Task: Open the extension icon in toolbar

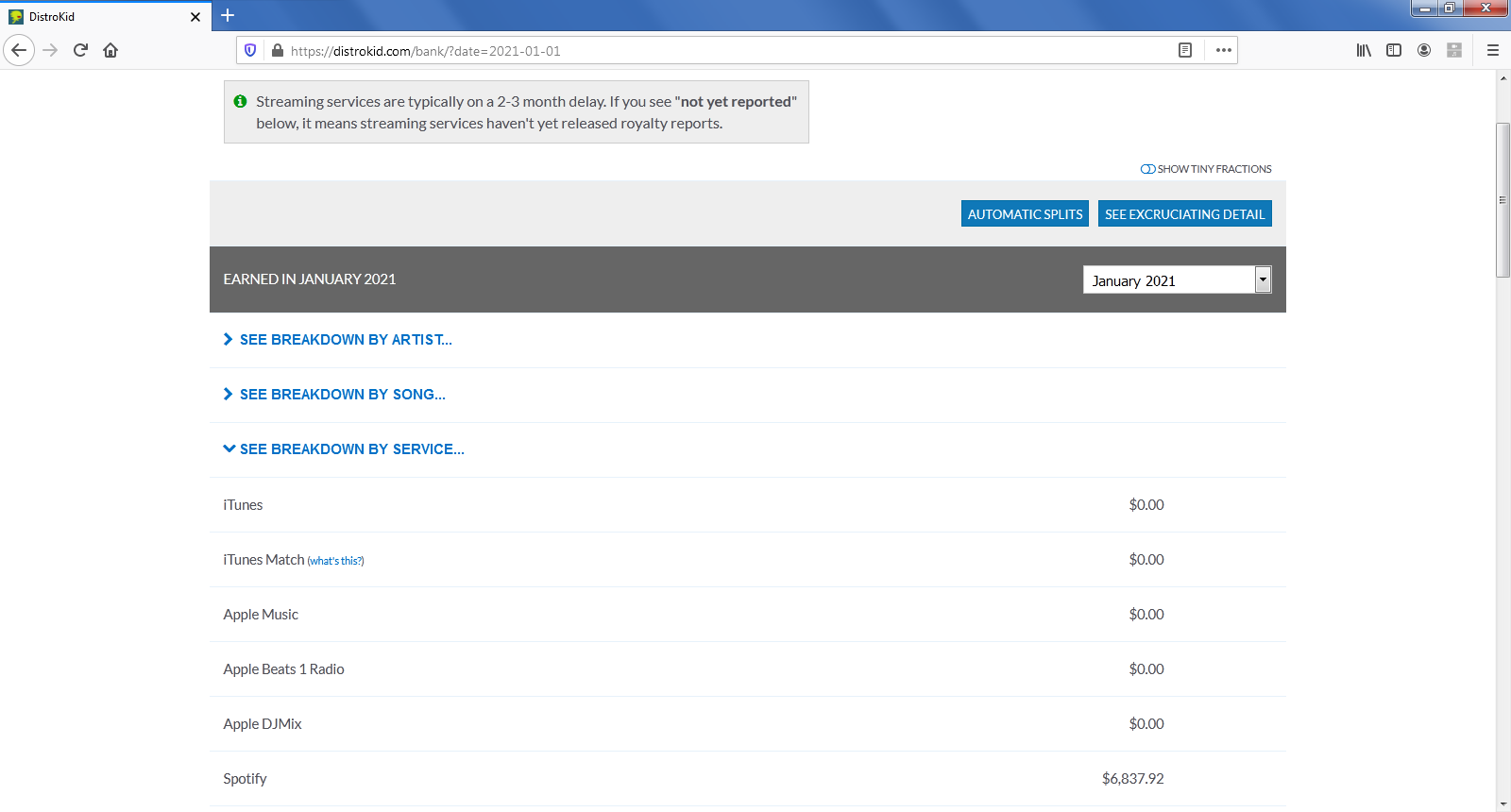Action: [1454, 50]
